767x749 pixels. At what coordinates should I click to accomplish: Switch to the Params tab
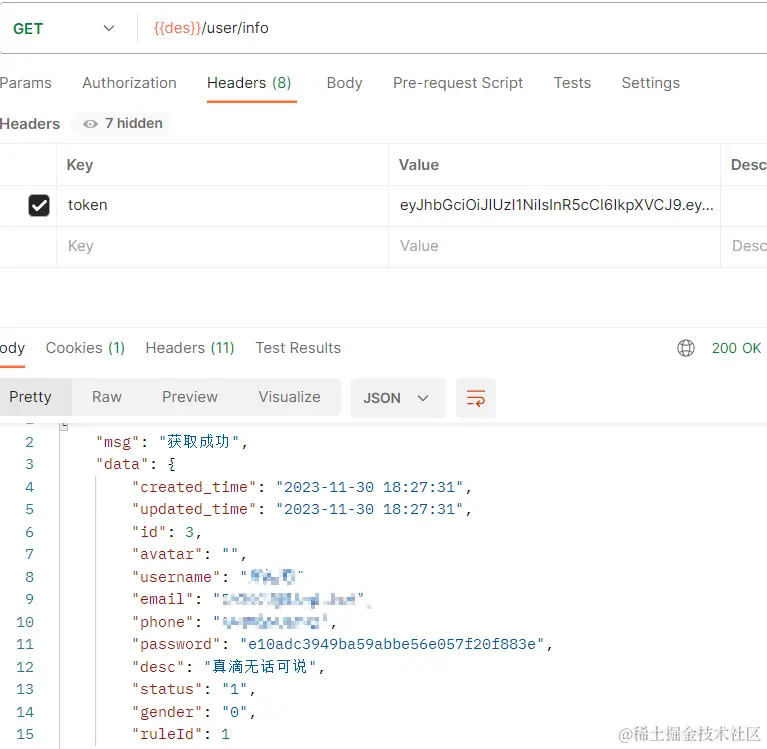(x=25, y=83)
